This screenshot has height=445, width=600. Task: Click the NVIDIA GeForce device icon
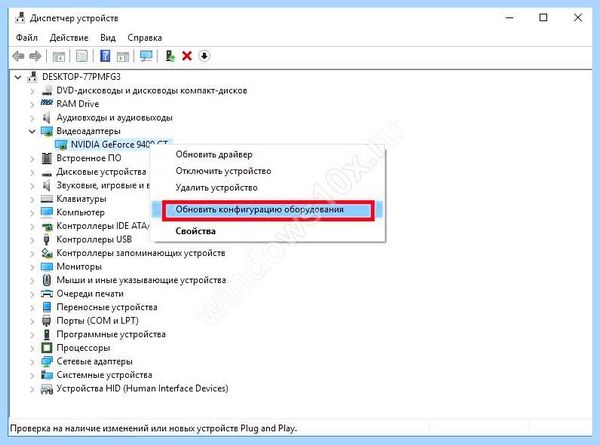61,145
